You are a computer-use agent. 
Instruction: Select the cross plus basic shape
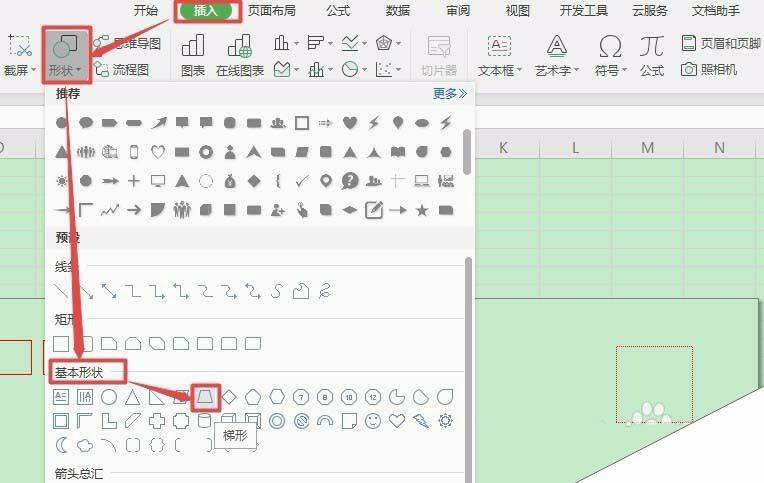157,421
